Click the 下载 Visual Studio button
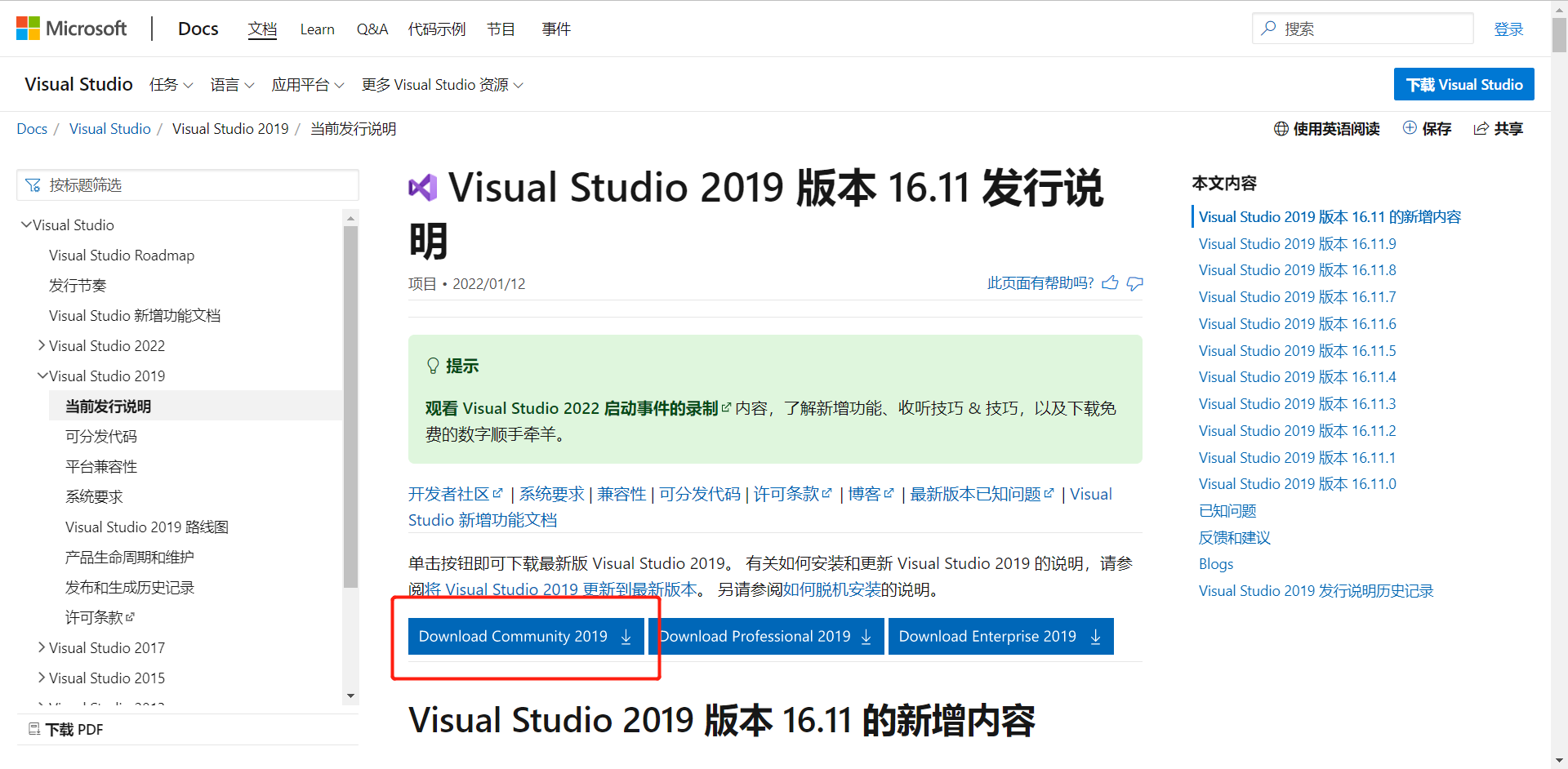Image resolution: width=1568 pixels, height=769 pixels. (1463, 84)
